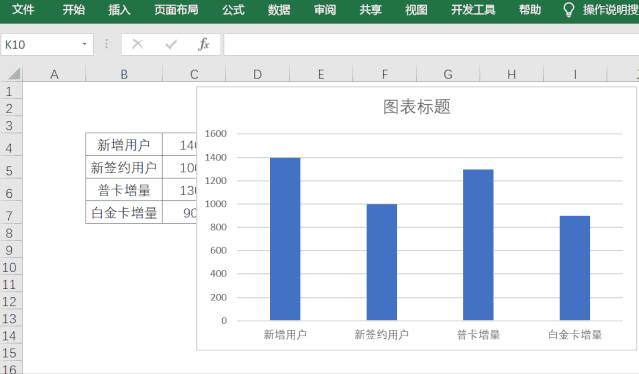Image resolution: width=639 pixels, height=374 pixels.
Task: Click the 白金卡增量 category axis label
Action: click(575, 335)
